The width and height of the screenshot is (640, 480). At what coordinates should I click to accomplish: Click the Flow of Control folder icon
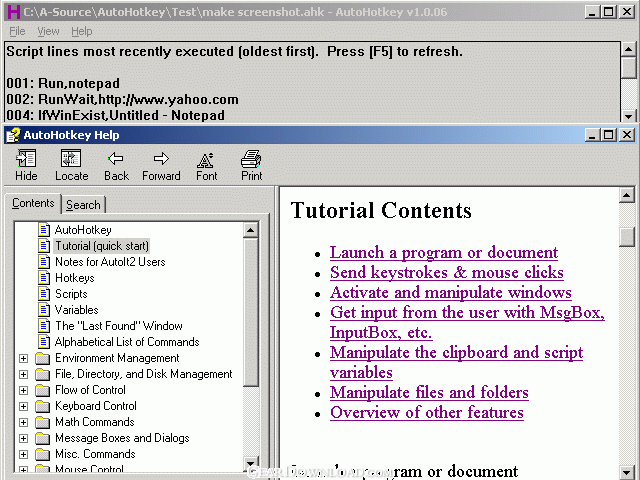coord(42,390)
